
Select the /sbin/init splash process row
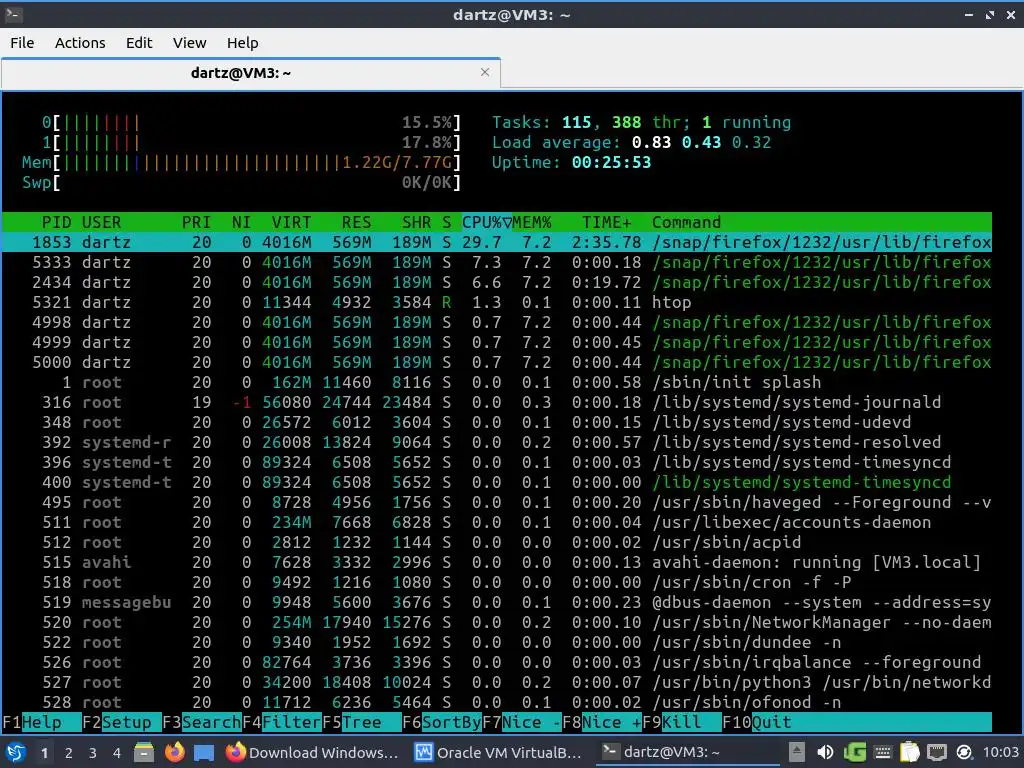pos(496,382)
